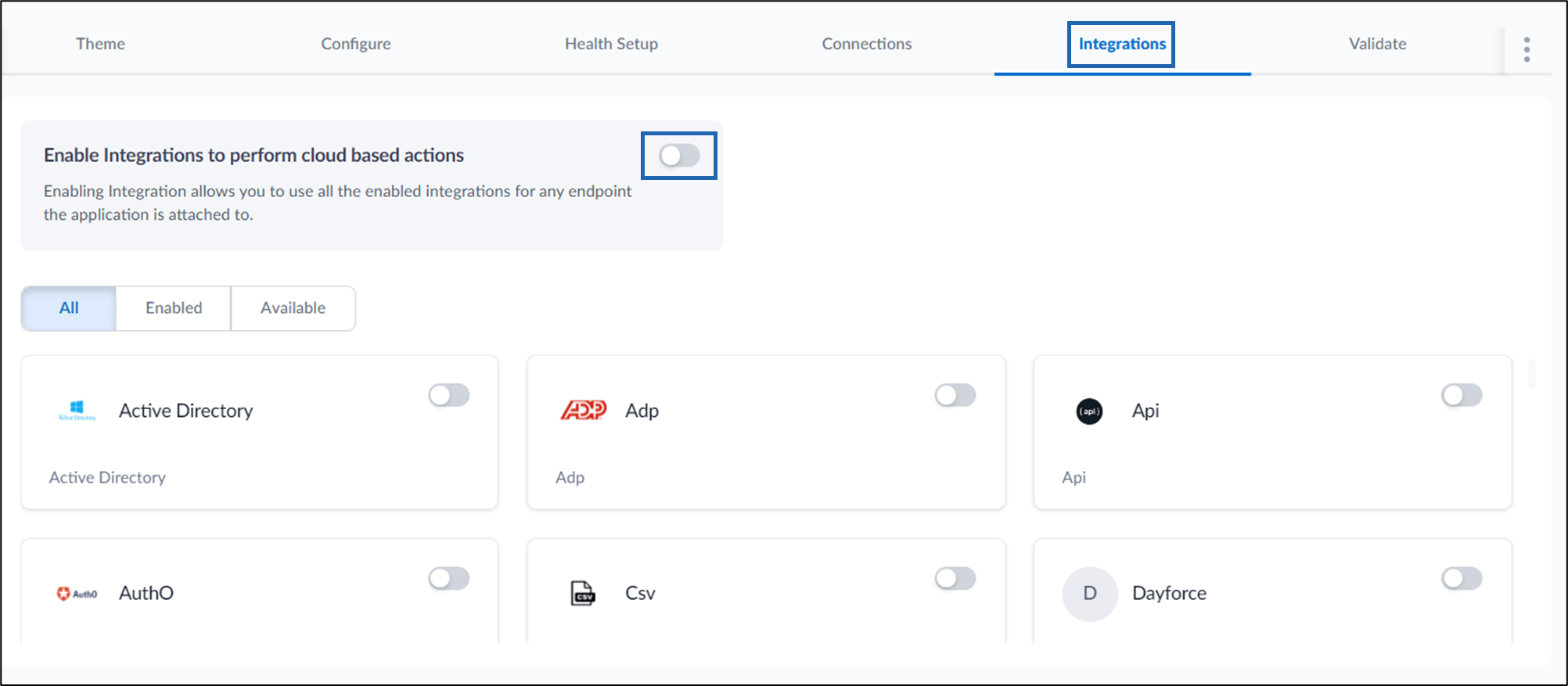This screenshot has height=686, width=1568.
Task: Click the Adp card title
Action: tap(642, 411)
